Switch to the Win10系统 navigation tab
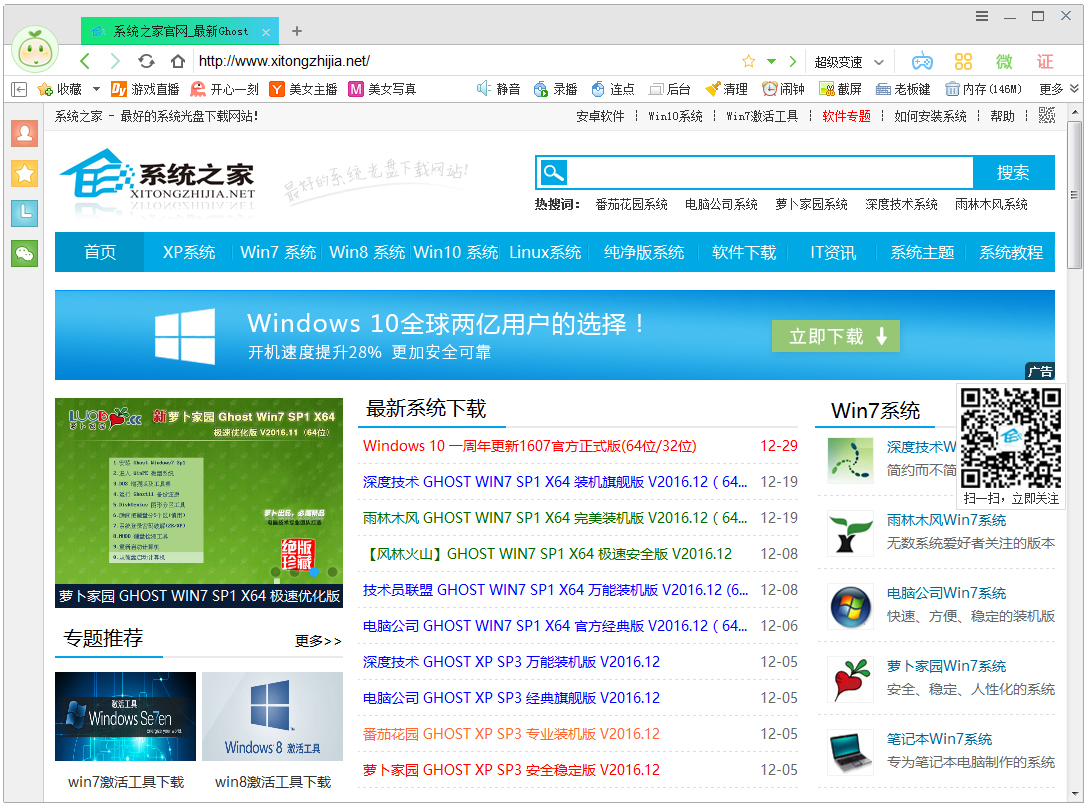Image resolution: width=1090 pixels, height=808 pixels. [456, 253]
